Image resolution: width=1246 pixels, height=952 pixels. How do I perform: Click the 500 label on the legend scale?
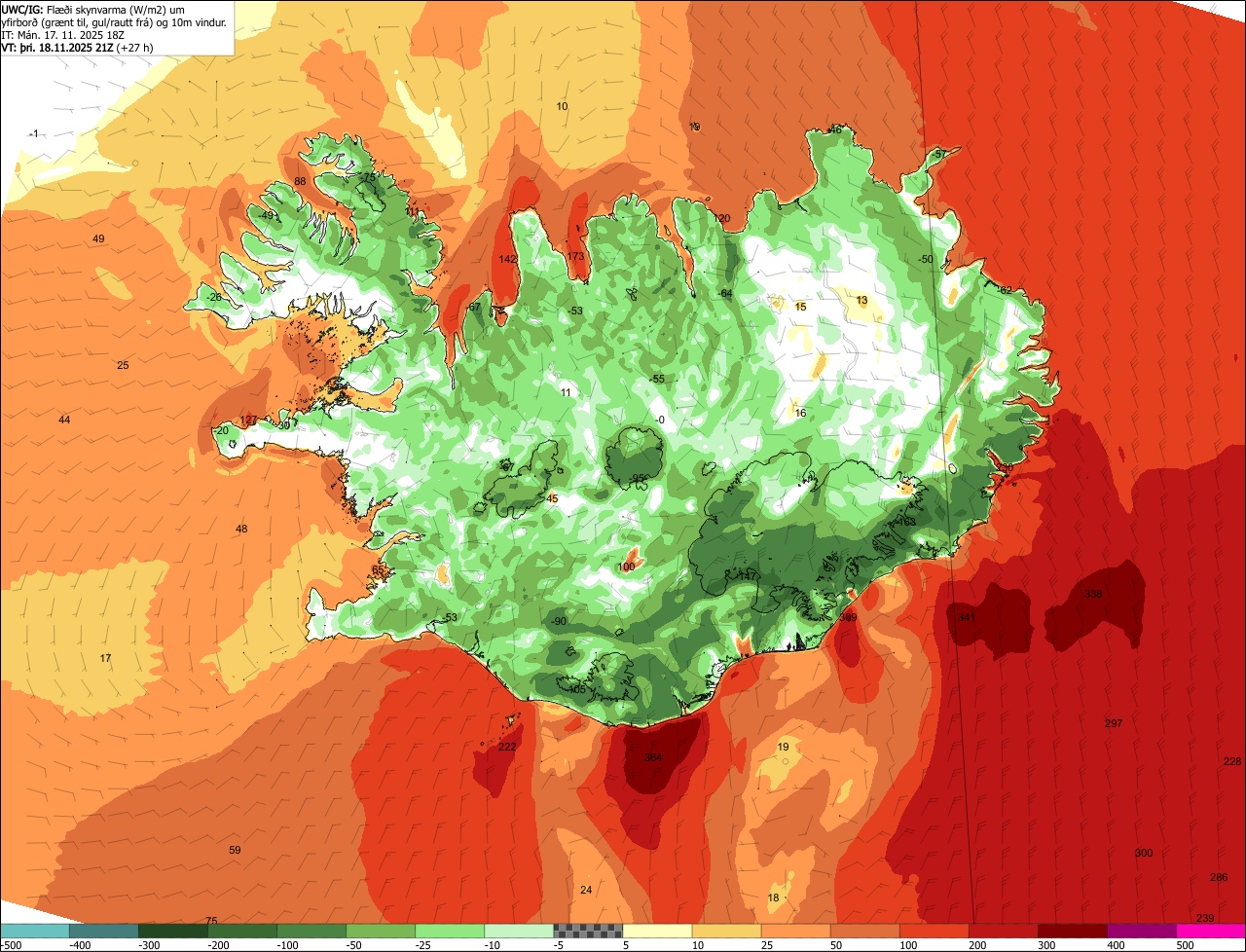click(x=1185, y=945)
